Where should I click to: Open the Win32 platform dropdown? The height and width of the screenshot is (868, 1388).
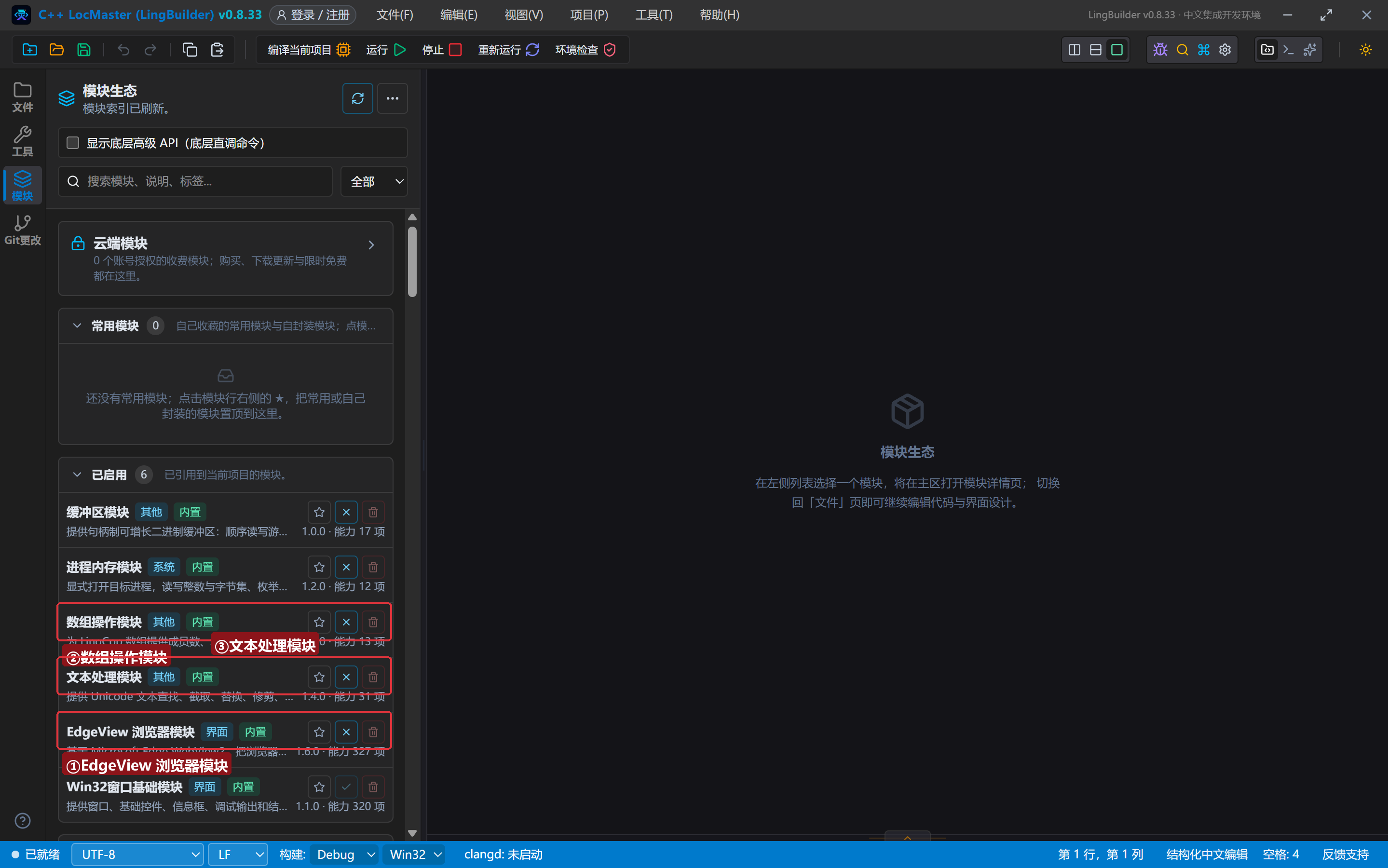tap(414, 854)
